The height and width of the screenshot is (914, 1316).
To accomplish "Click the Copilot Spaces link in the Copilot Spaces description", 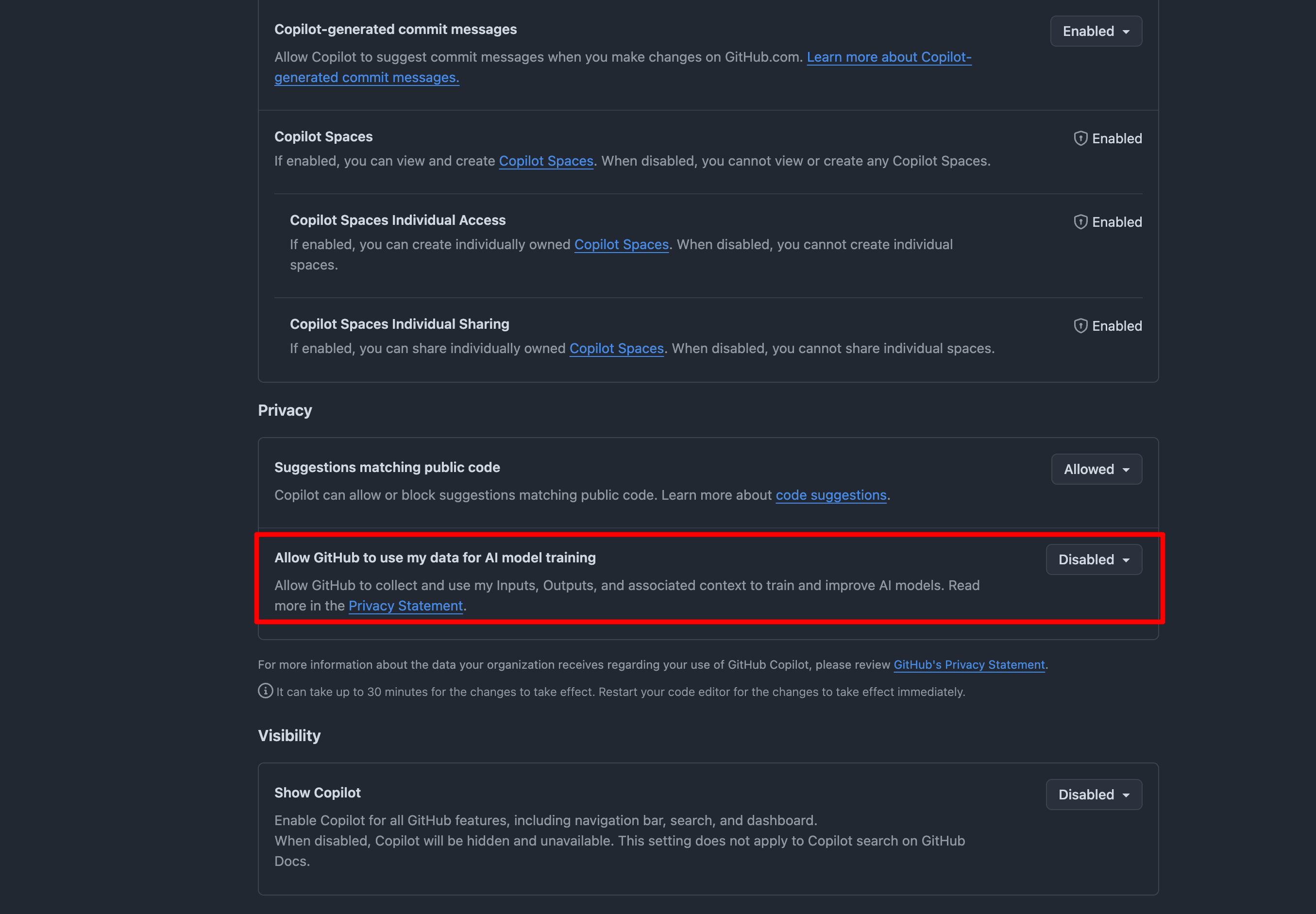I will click(x=546, y=161).
